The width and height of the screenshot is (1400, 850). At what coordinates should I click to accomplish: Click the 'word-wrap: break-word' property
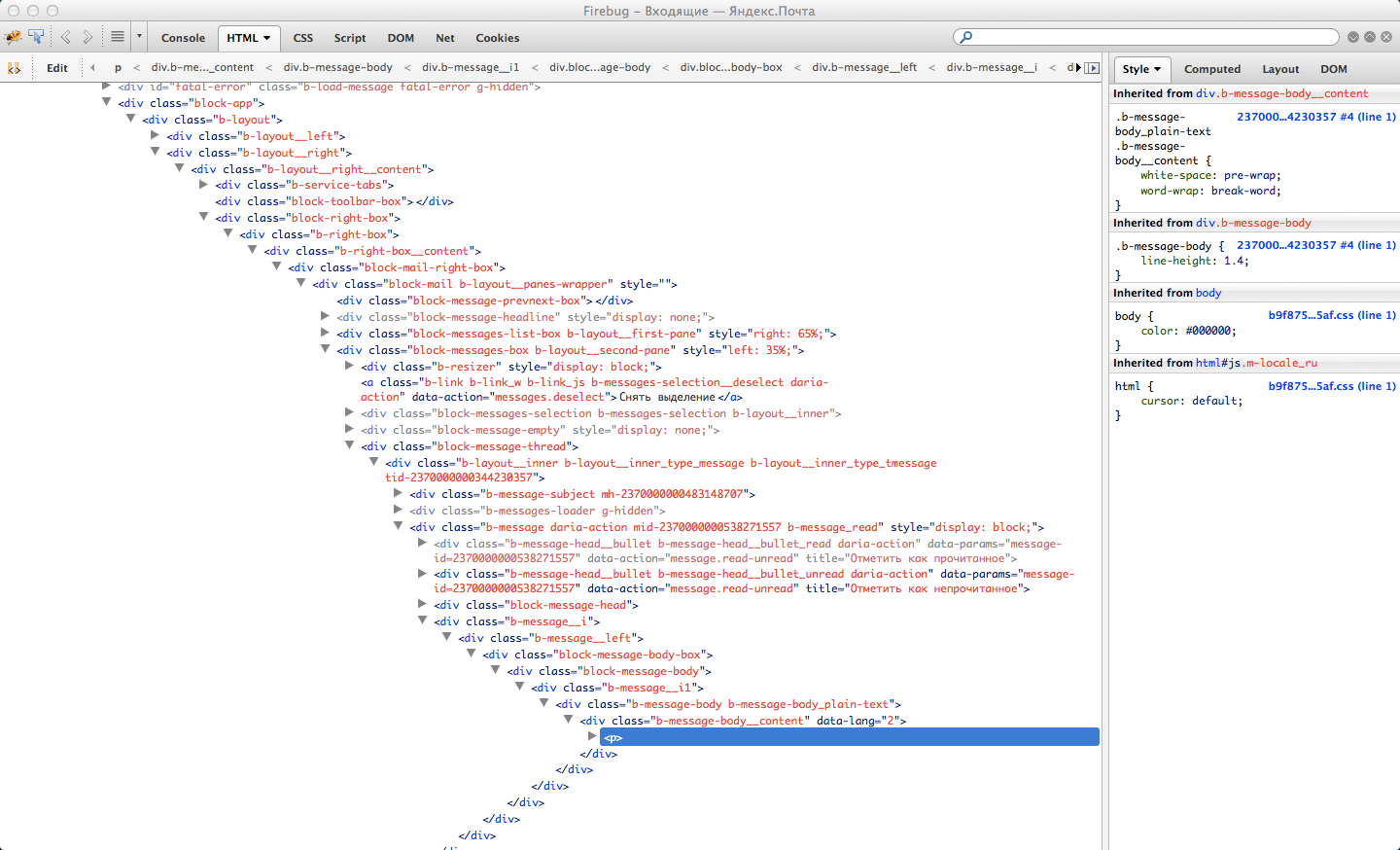pos(1210,191)
